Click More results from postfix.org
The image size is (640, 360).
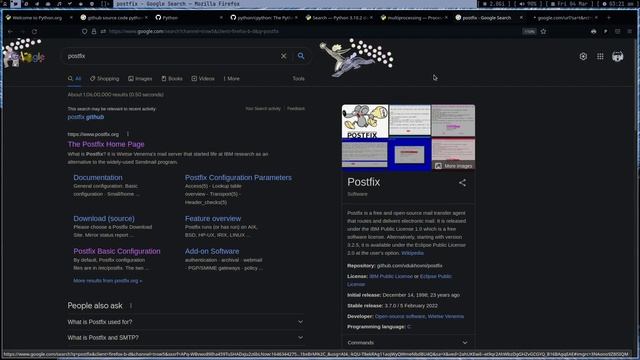click(x=108, y=281)
